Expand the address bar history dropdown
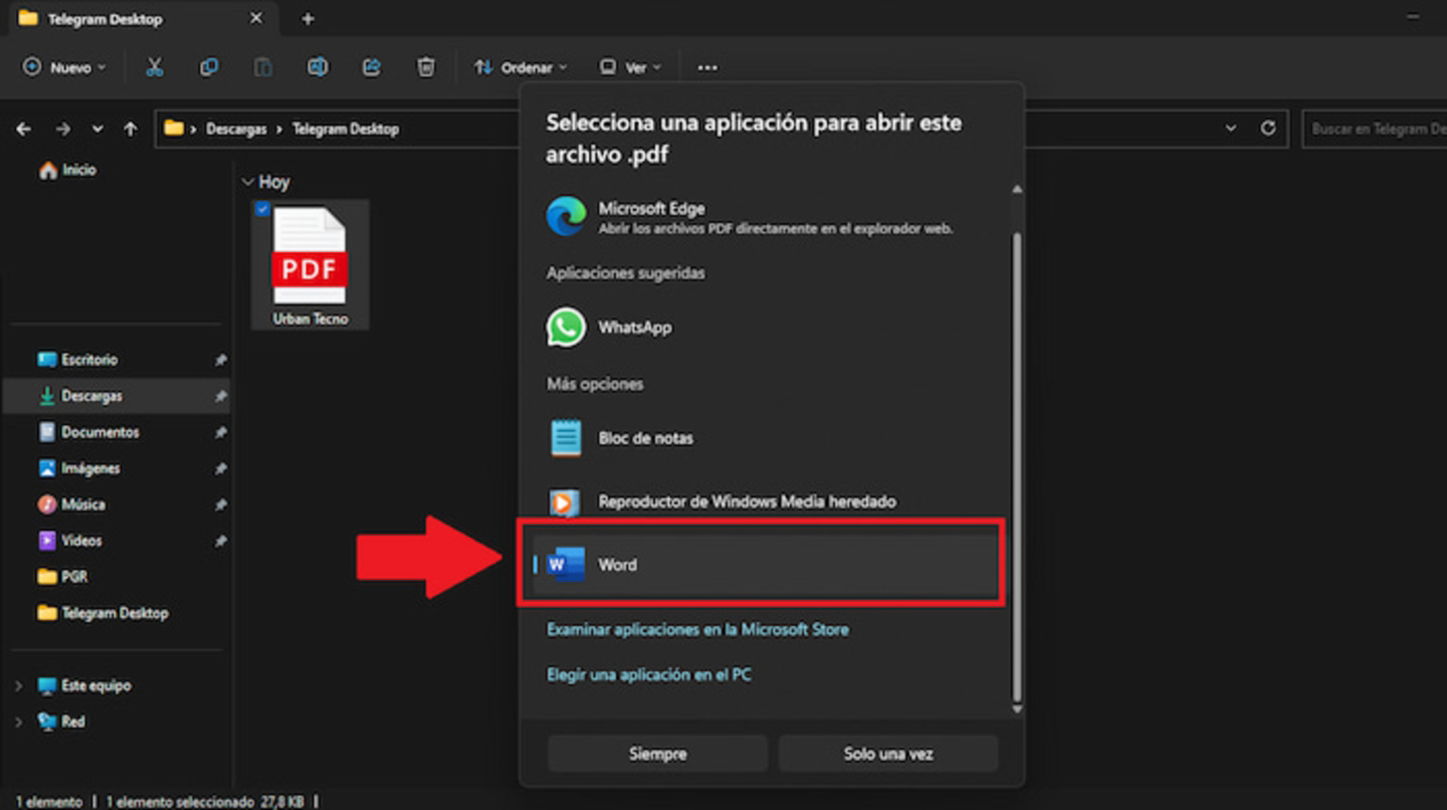The height and width of the screenshot is (810, 1447). pos(1230,128)
